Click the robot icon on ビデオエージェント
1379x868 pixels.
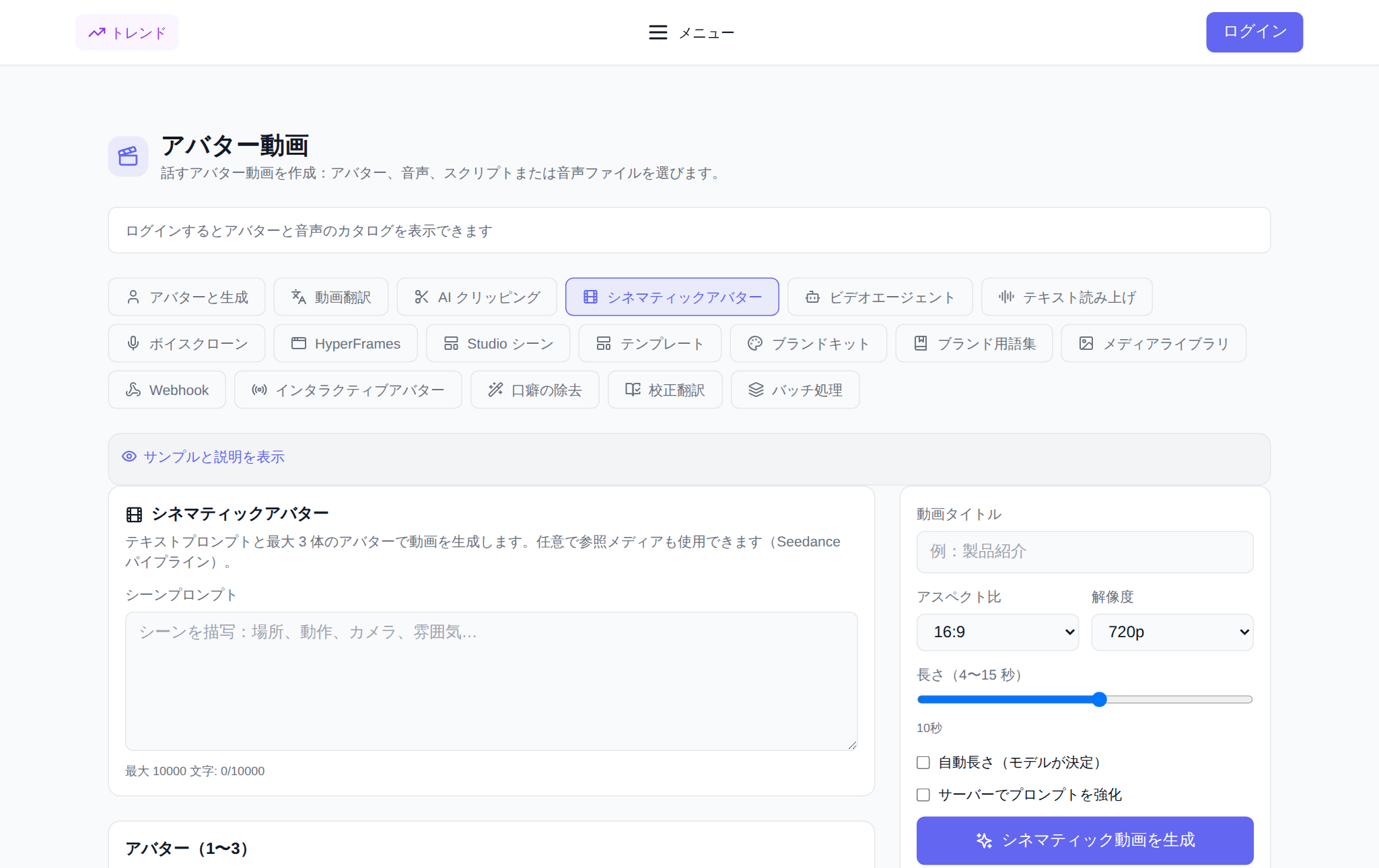click(x=813, y=297)
